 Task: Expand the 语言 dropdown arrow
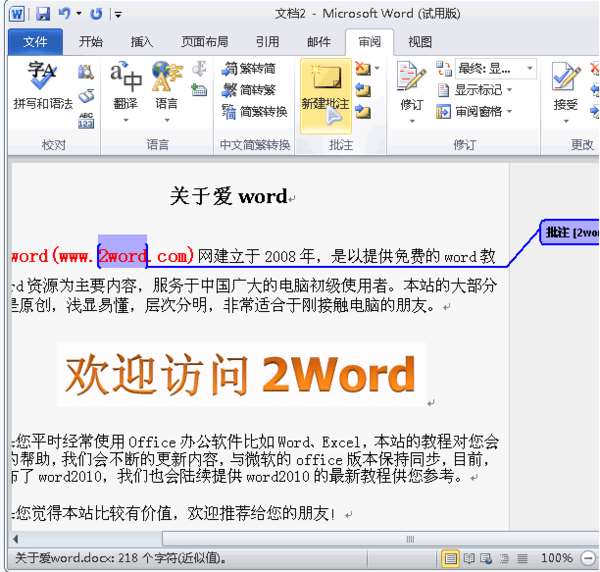167,121
